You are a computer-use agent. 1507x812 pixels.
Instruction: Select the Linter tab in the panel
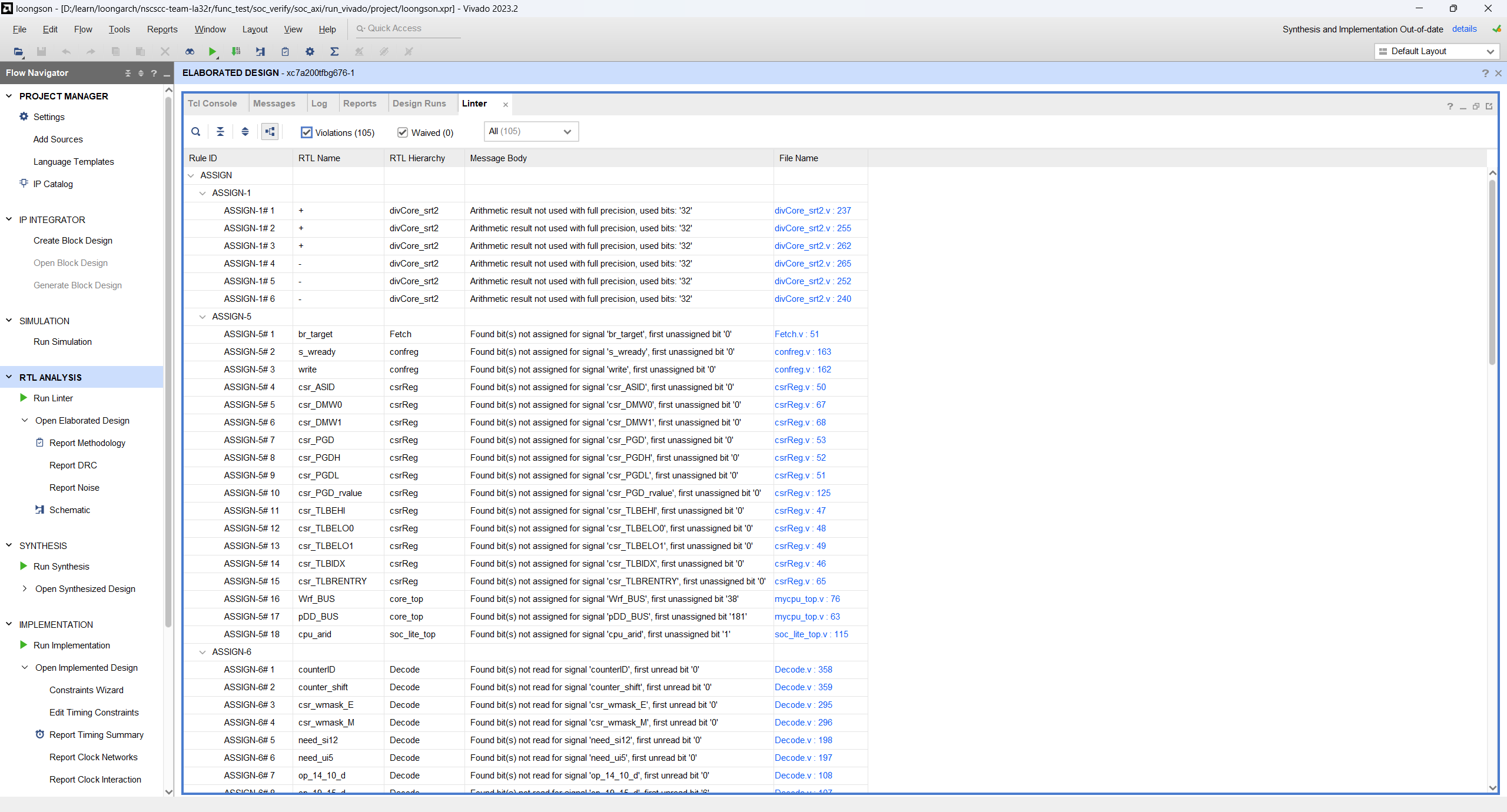point(473,103)
